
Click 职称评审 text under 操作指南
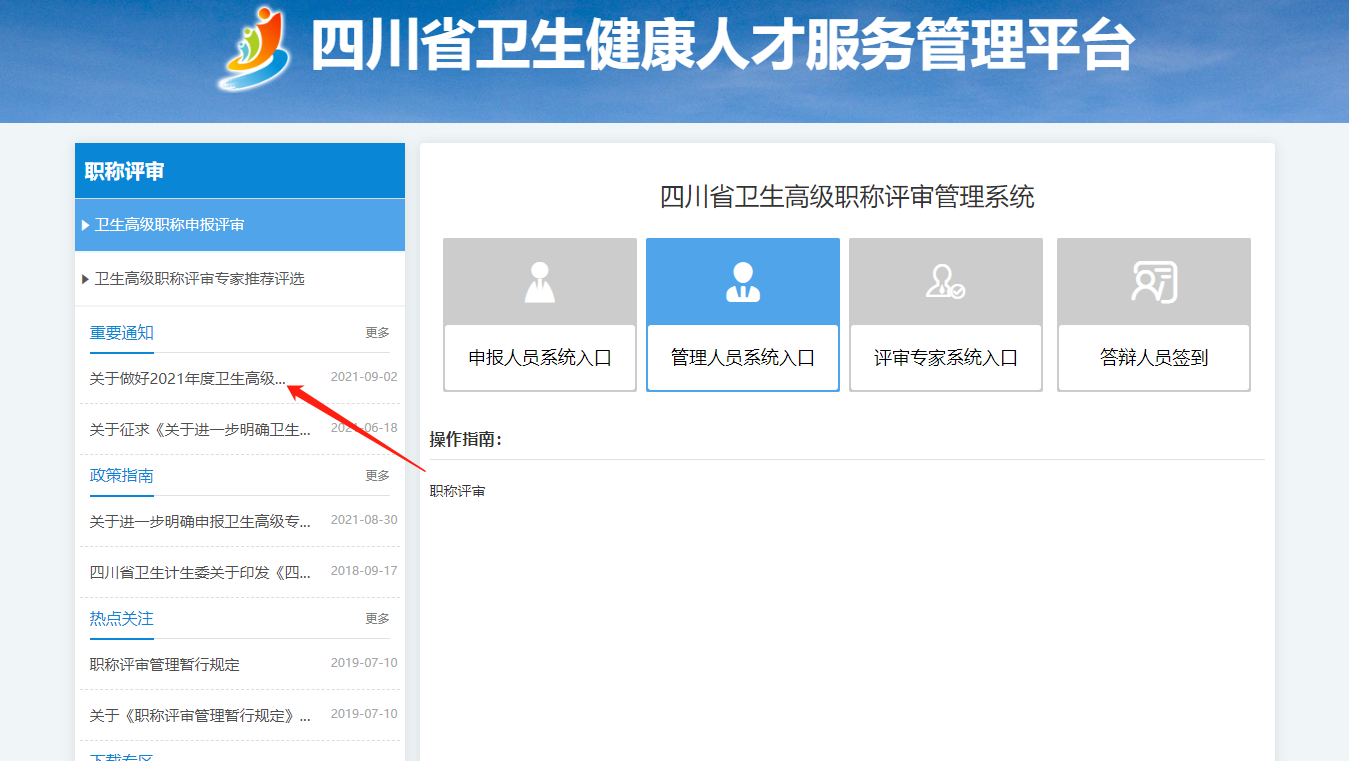[x=457, y=492]
